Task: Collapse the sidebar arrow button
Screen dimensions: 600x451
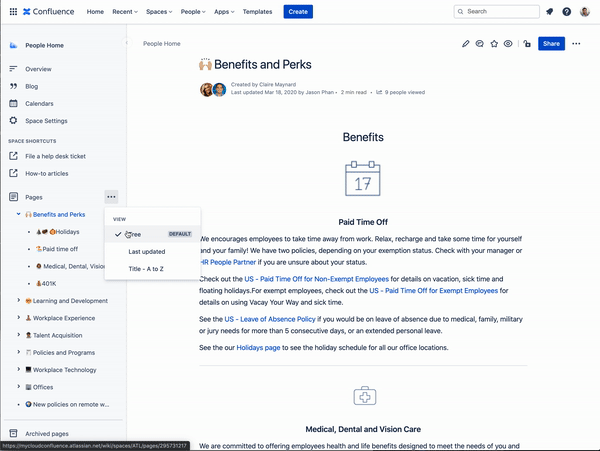Action: coord(126,43)
